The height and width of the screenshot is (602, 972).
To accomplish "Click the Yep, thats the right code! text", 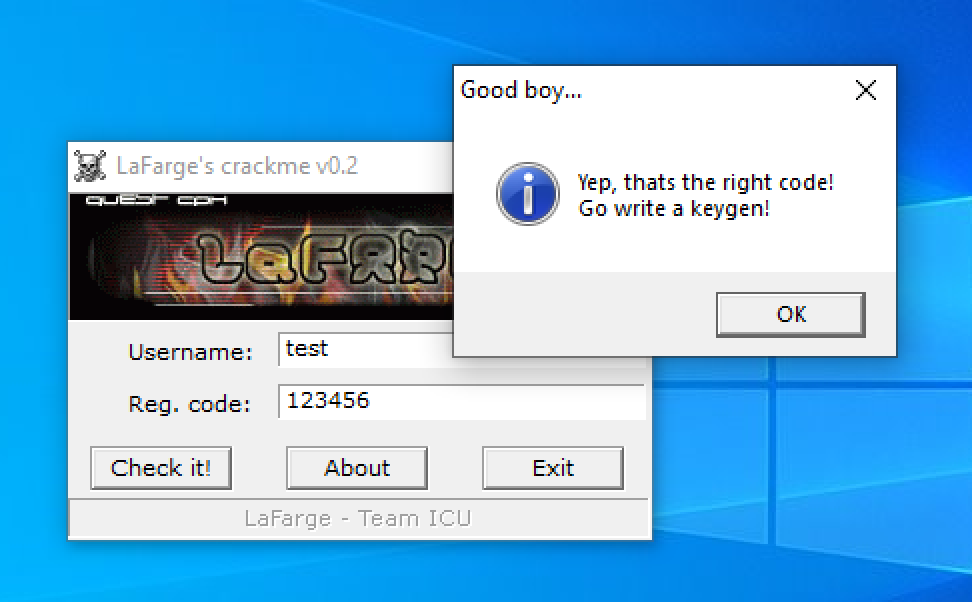I will click(x=705, y=183).
